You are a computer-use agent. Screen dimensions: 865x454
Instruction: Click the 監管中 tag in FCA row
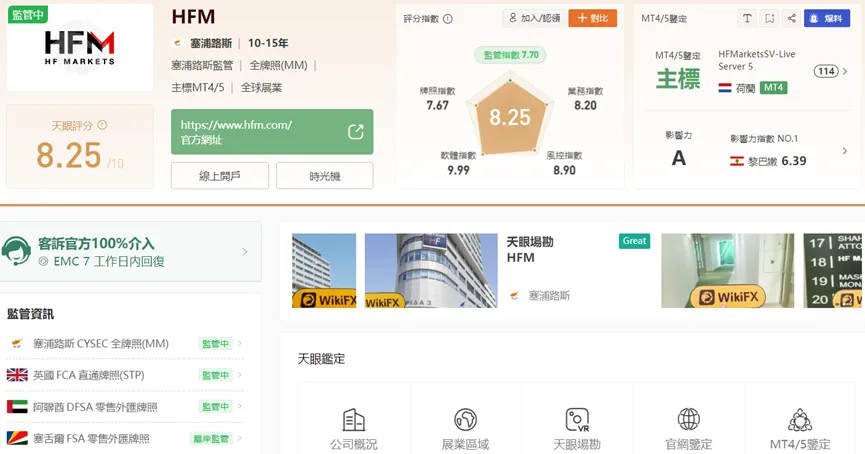215,375
